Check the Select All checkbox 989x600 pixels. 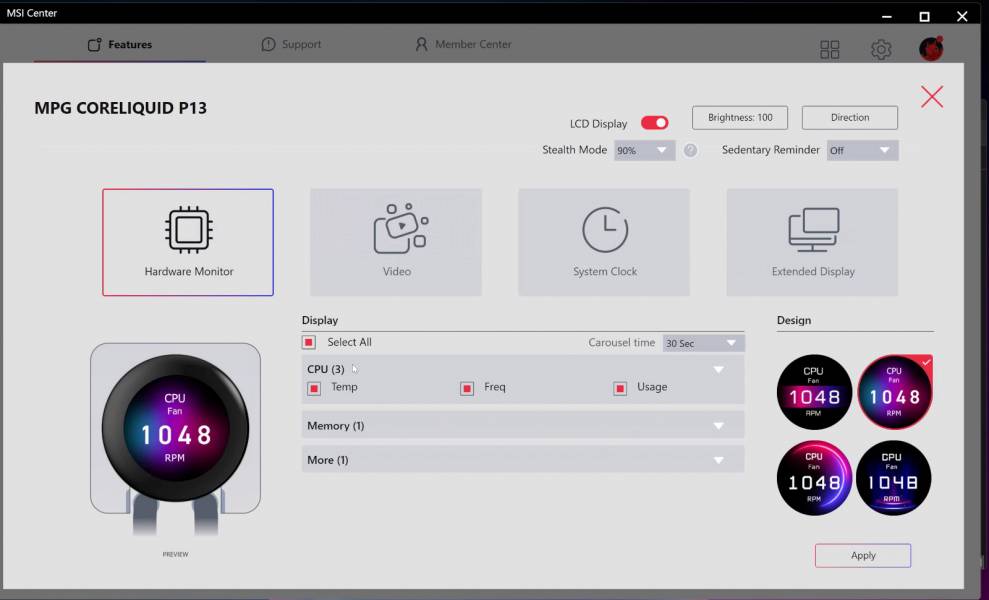tap(309, 342)
